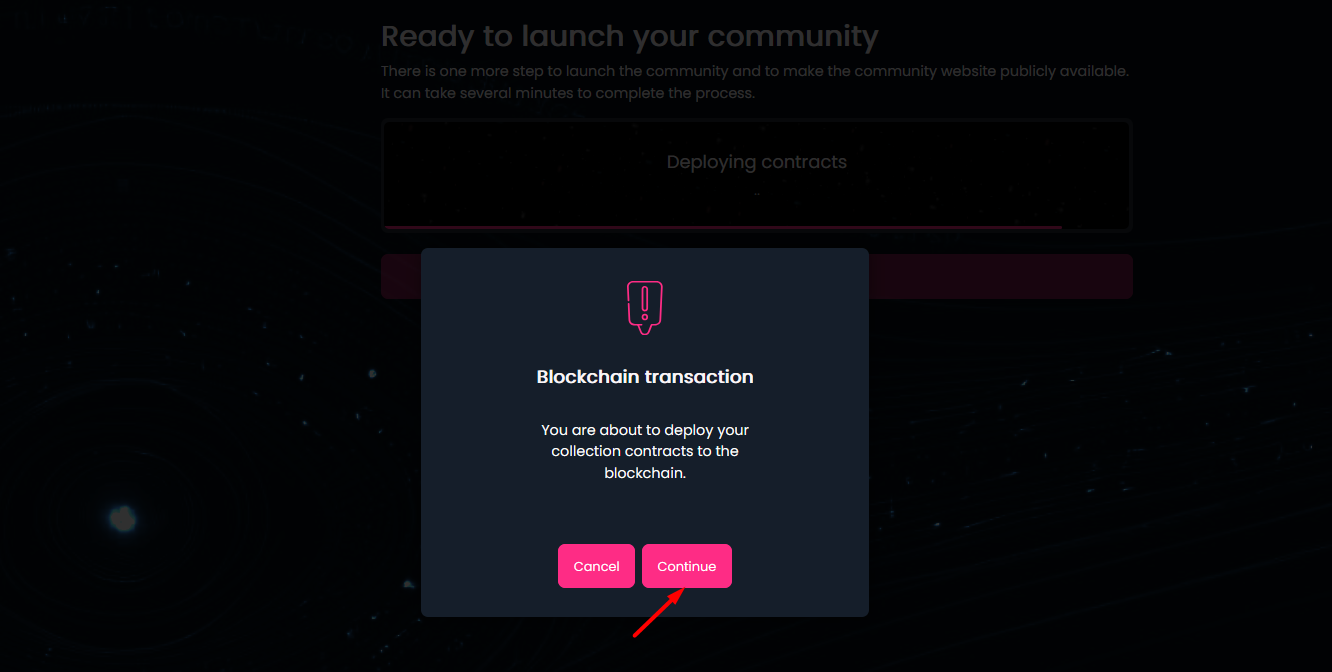Click "You are about to deploy your" line

coord(645,430)
